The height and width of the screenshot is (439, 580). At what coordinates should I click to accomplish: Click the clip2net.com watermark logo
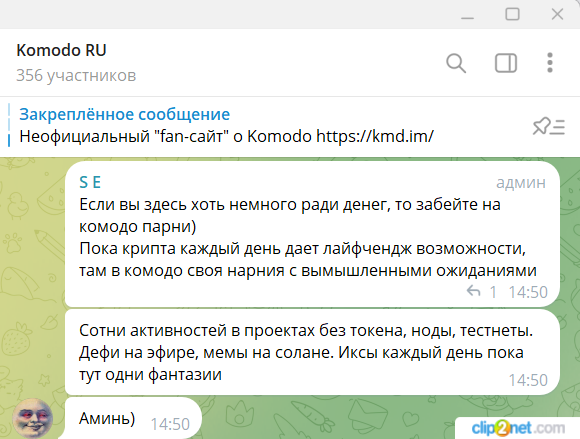point(518,428)
